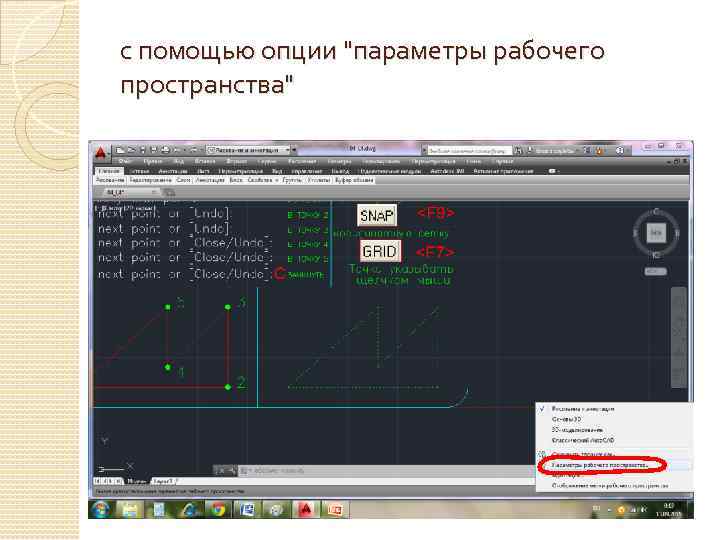Click the navigation bar on the right edge
Image resolution: width=720 pixels, height=540 pixels.
point(679,338)
